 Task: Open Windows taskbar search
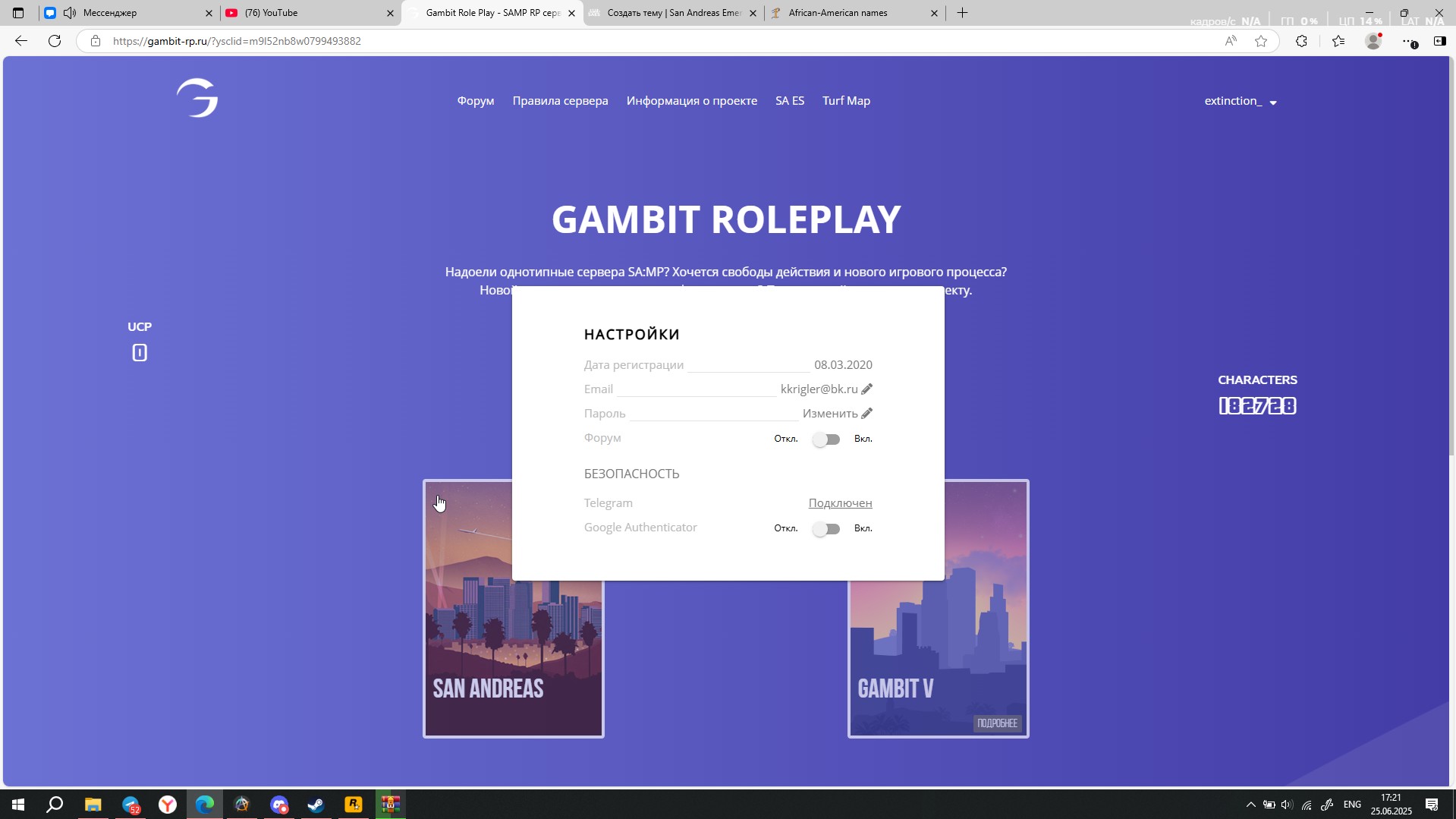55,805
